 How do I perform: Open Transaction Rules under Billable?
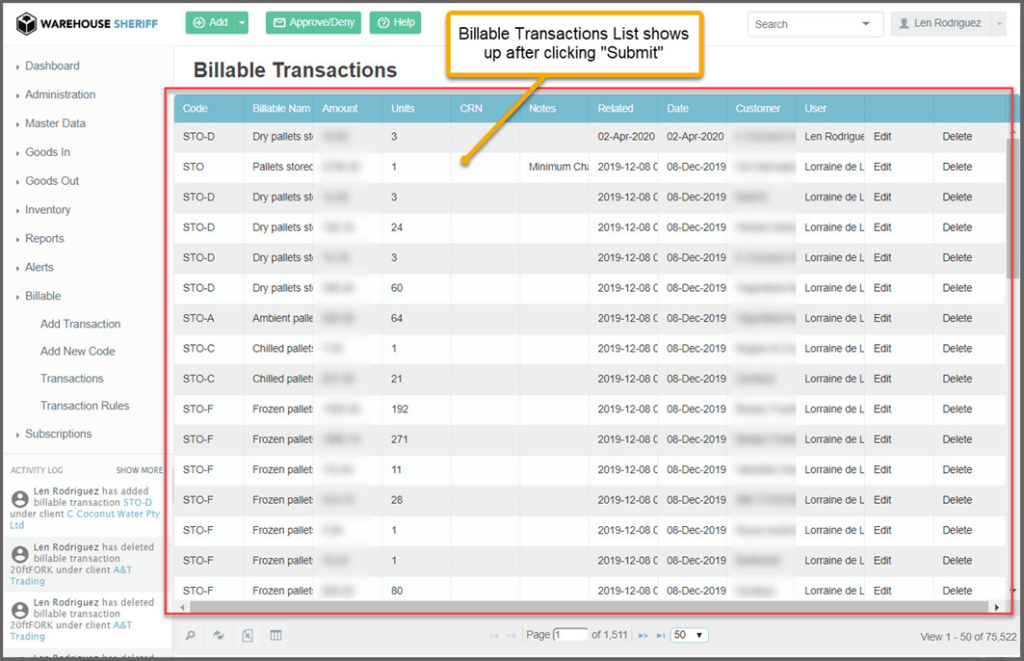84,406
